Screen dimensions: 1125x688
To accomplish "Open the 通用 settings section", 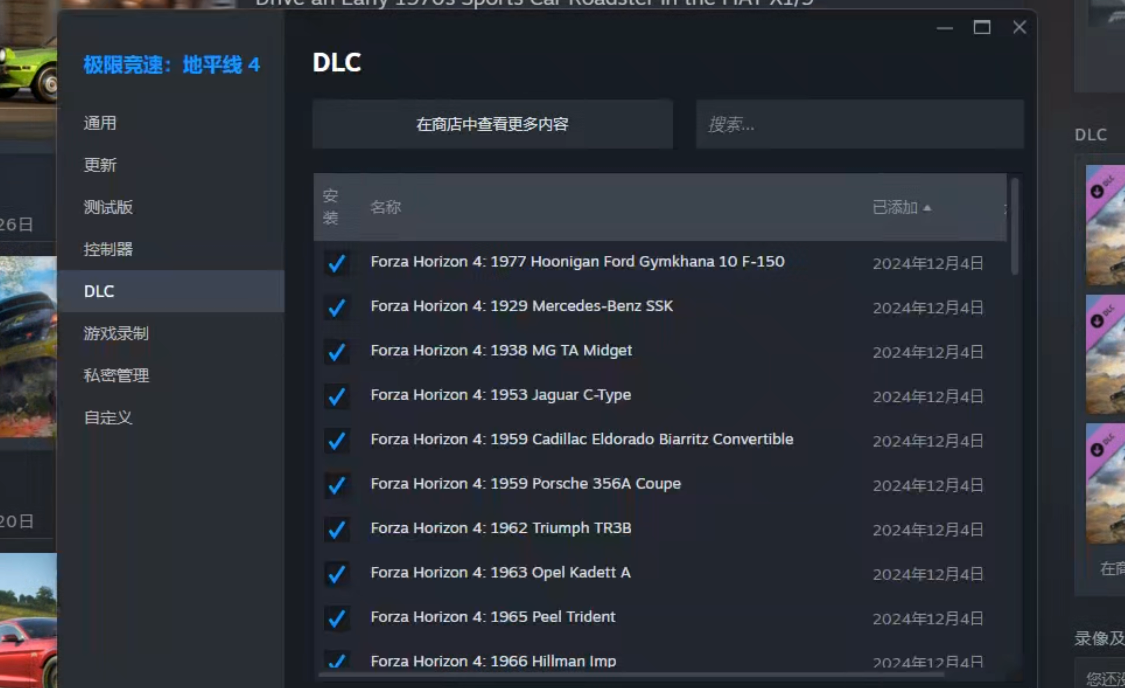I will (x=100, y=123).
